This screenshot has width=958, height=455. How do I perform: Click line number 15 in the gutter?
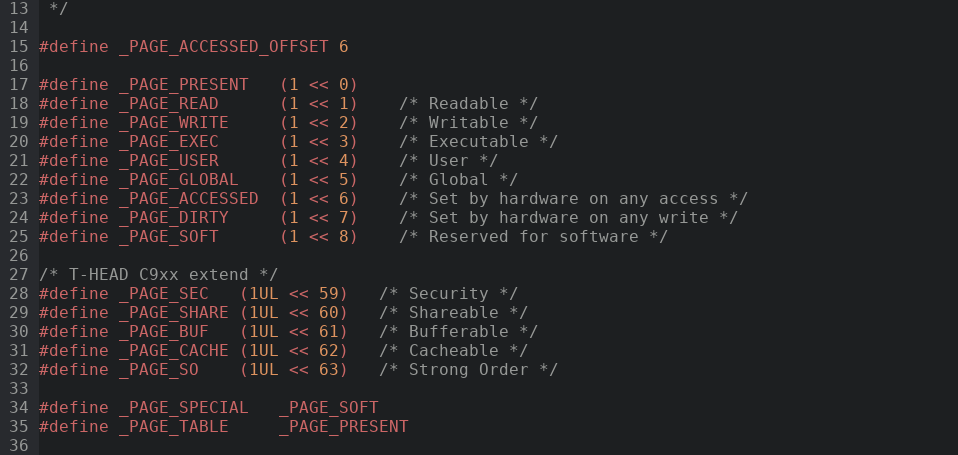pos(19,46)
